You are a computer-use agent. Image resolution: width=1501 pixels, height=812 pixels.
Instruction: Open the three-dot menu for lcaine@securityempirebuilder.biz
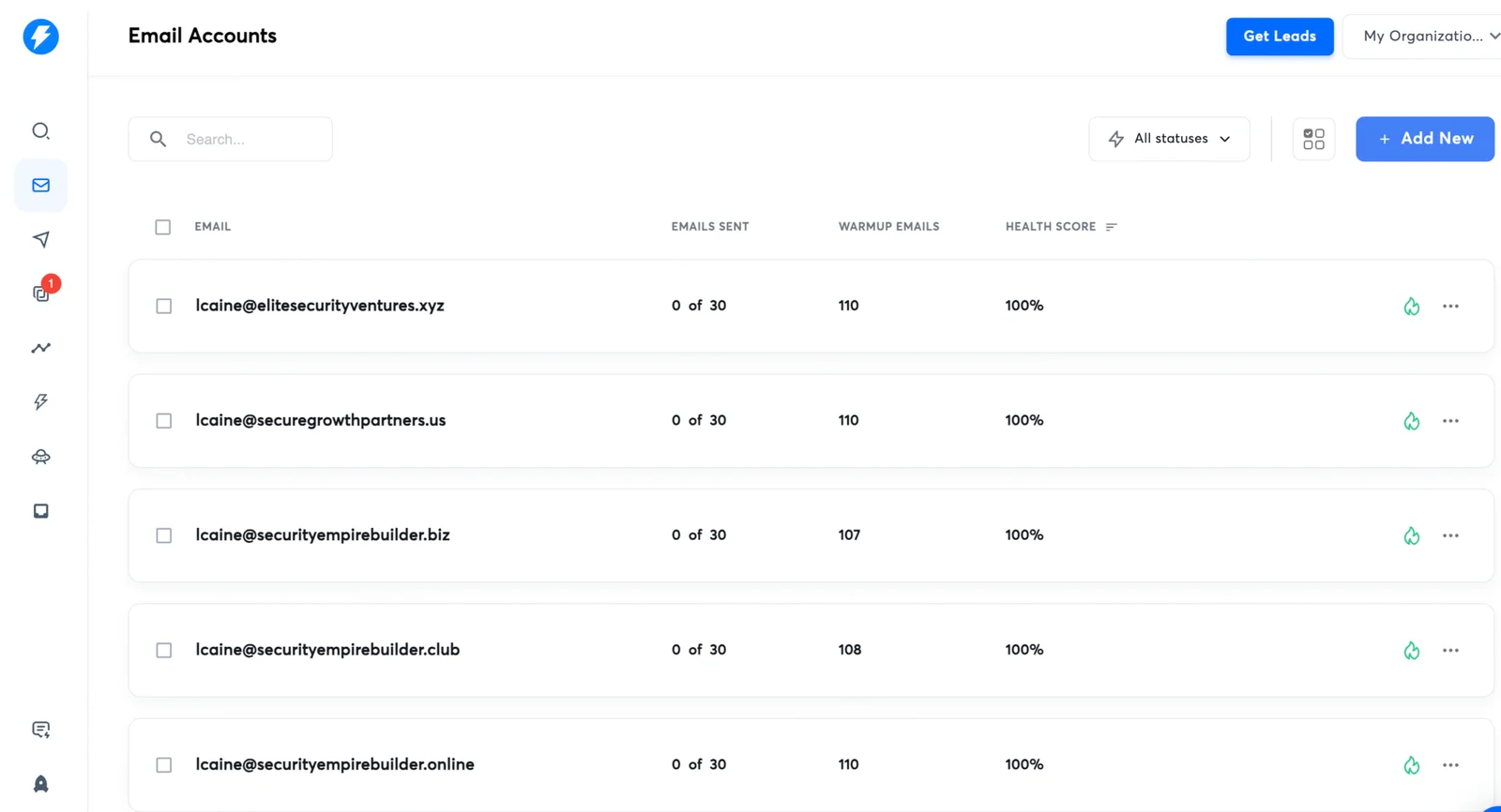1450,535
